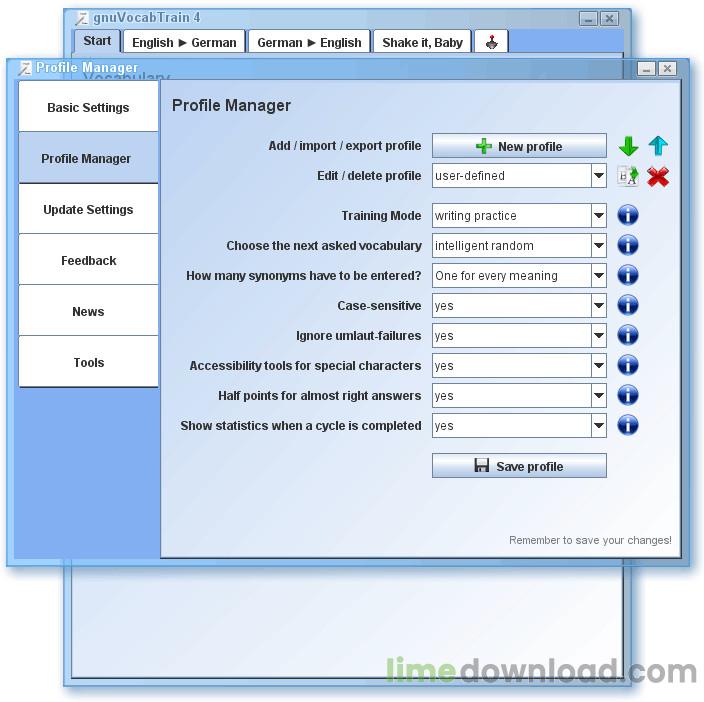Select Profile Manager in the sidebar

point(88,158)
